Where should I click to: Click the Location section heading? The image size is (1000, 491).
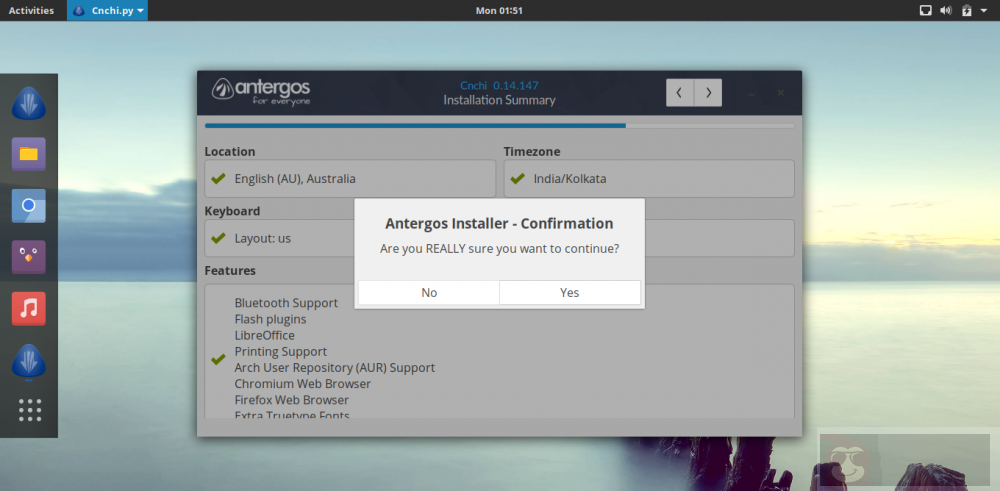[x=230, y=152]
